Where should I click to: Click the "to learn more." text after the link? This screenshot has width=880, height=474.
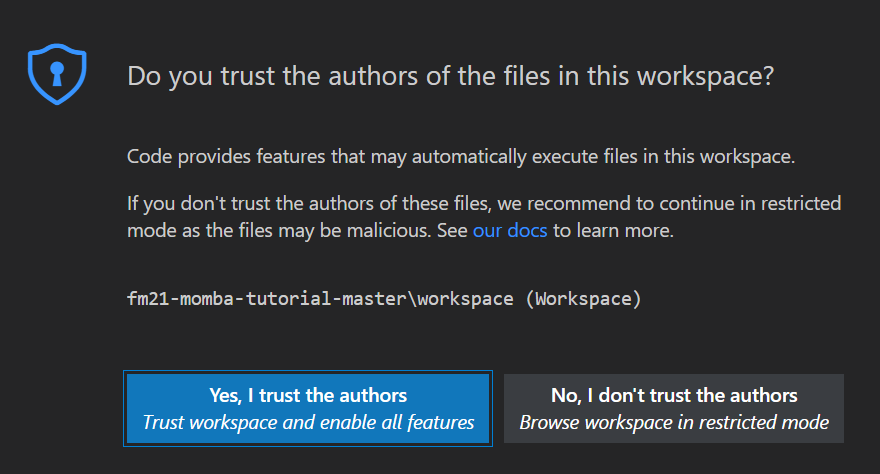tap(614, 231)
